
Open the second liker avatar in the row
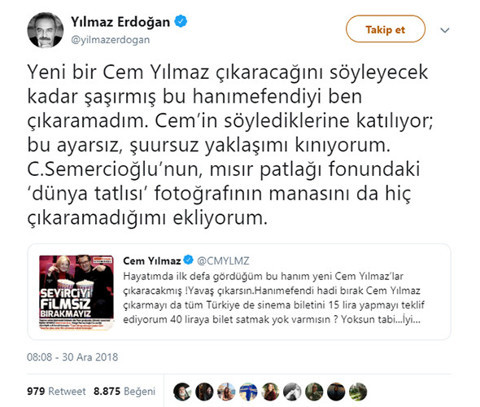click(204, 391)
